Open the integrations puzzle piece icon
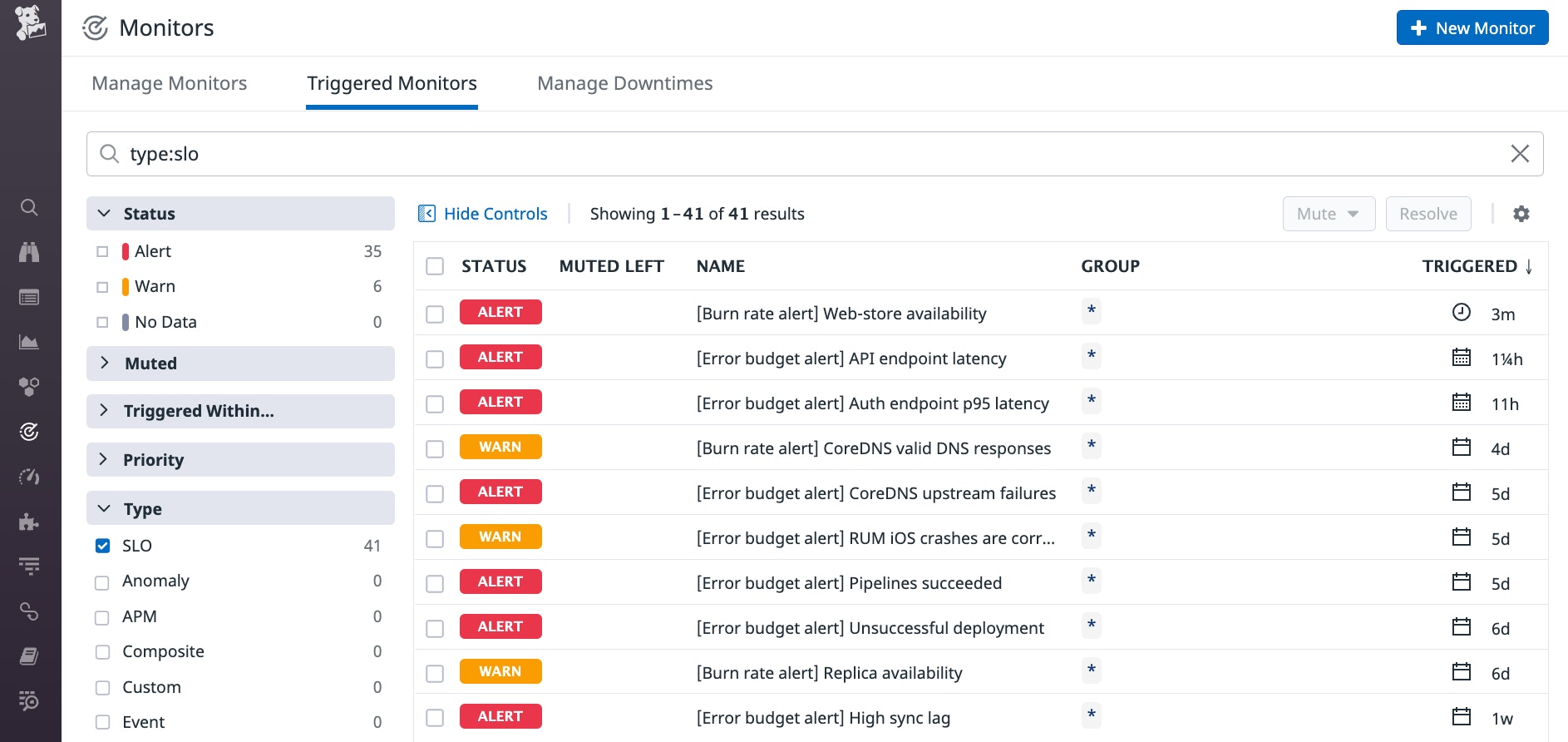The image size is (1568, 742). (29, 522)
